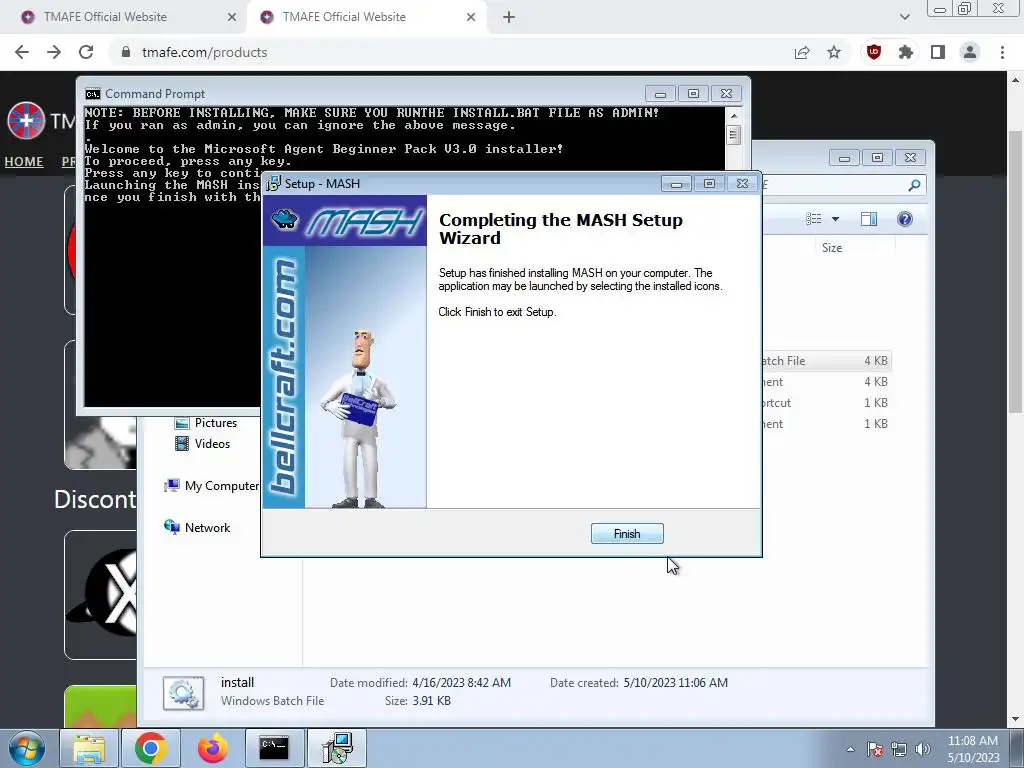The height and width of the screenshot is (768, 1024).
Task: Click the Command Prompt title bar icon
Action: pos(93,94)
